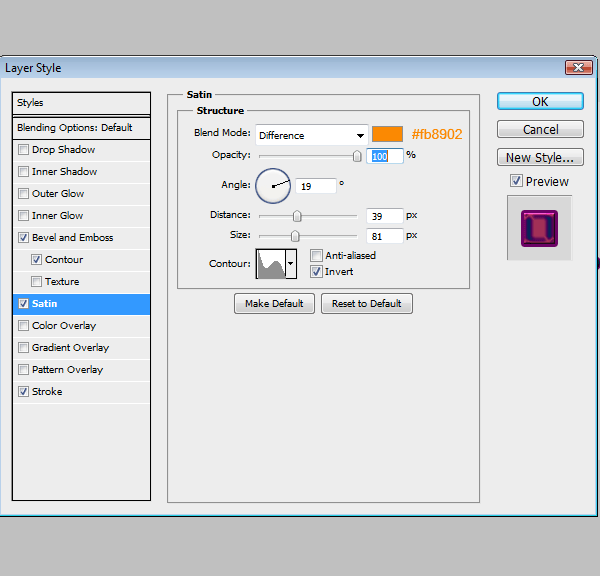Click the Opacity value field
This screenshot has height=576, width=600.
(385, 156)
